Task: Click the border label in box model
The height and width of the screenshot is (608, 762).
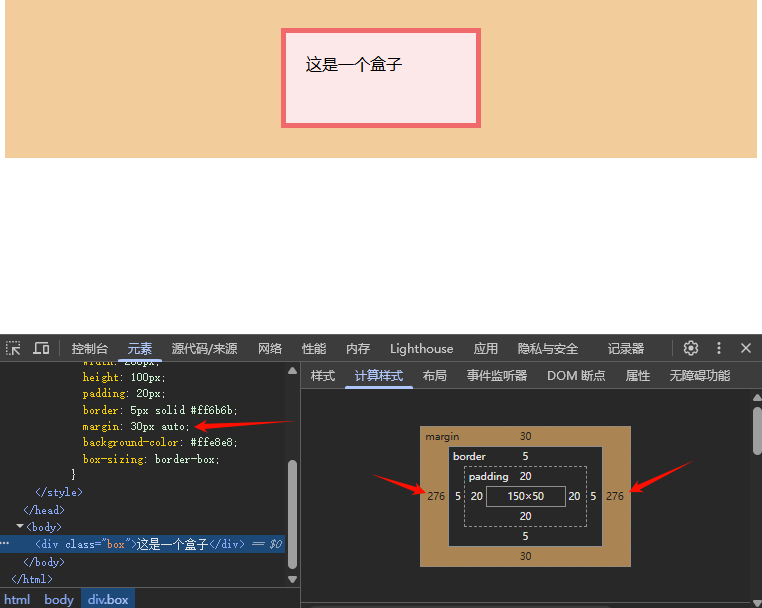Action: click(x=469, y=456)
